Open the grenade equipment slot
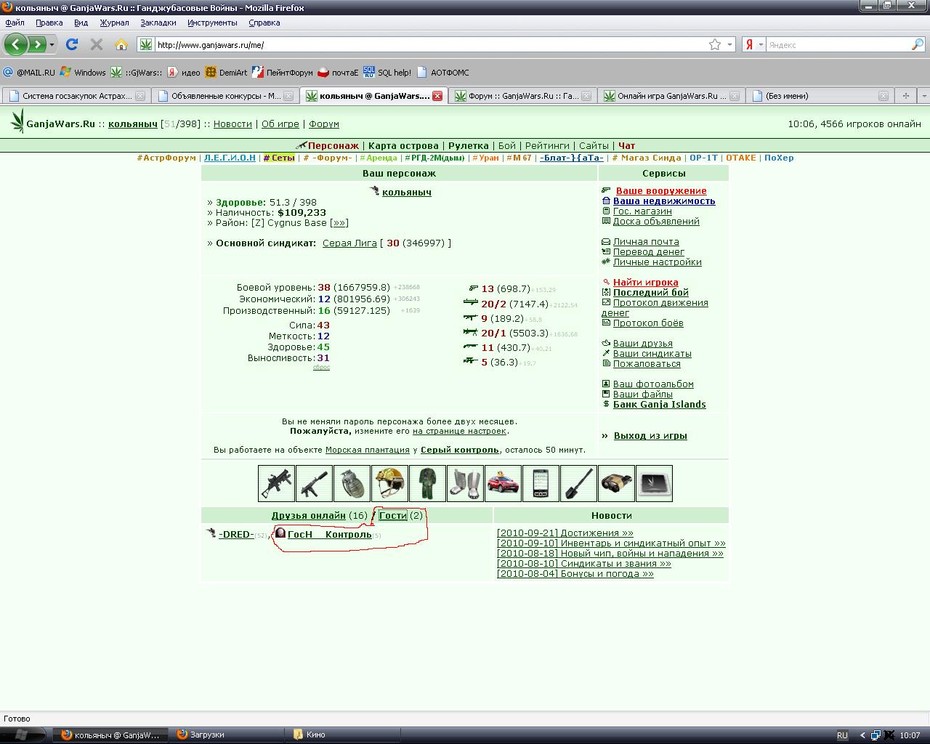The image size is (930, 744). [x=352, y=483]
